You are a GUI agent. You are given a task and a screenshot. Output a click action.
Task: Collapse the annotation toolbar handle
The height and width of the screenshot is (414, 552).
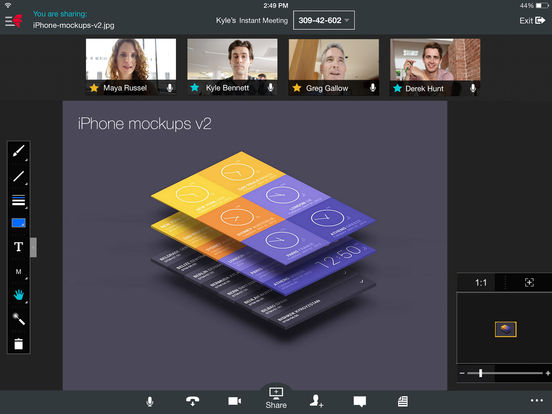tap(33, 247)
